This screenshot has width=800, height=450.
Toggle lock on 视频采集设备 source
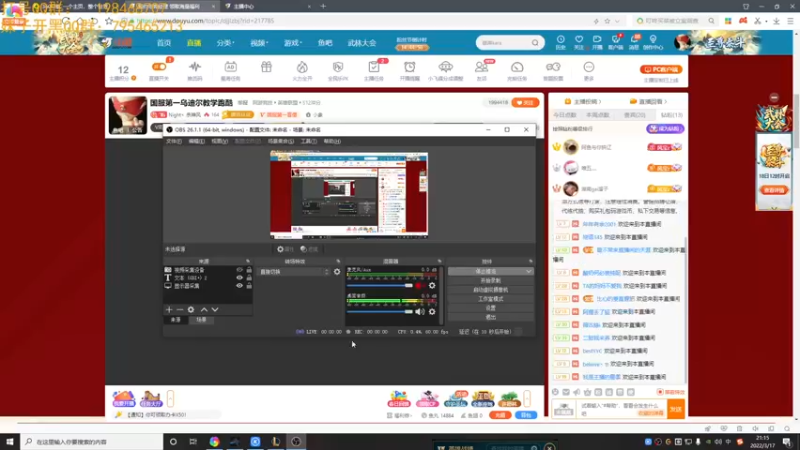click(249, 269)
